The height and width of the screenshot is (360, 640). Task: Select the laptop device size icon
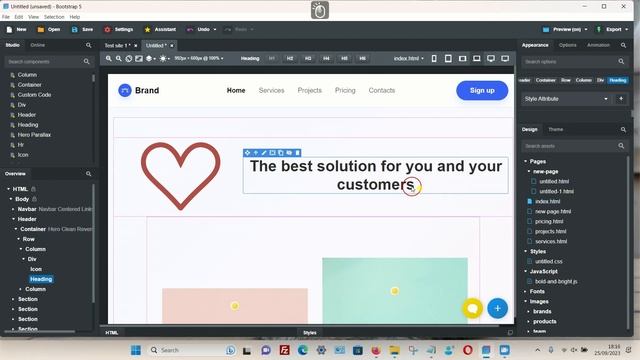coord(476,59)
